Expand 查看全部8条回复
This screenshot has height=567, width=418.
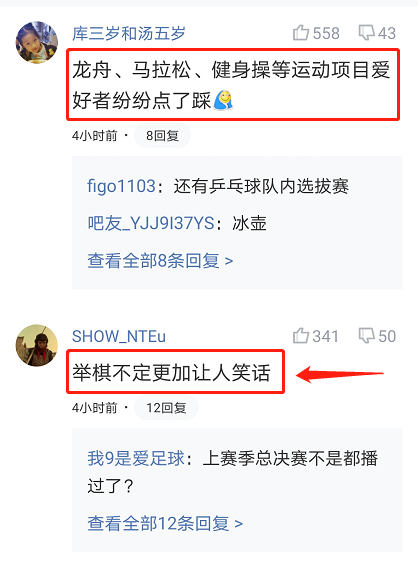(160, 260)
